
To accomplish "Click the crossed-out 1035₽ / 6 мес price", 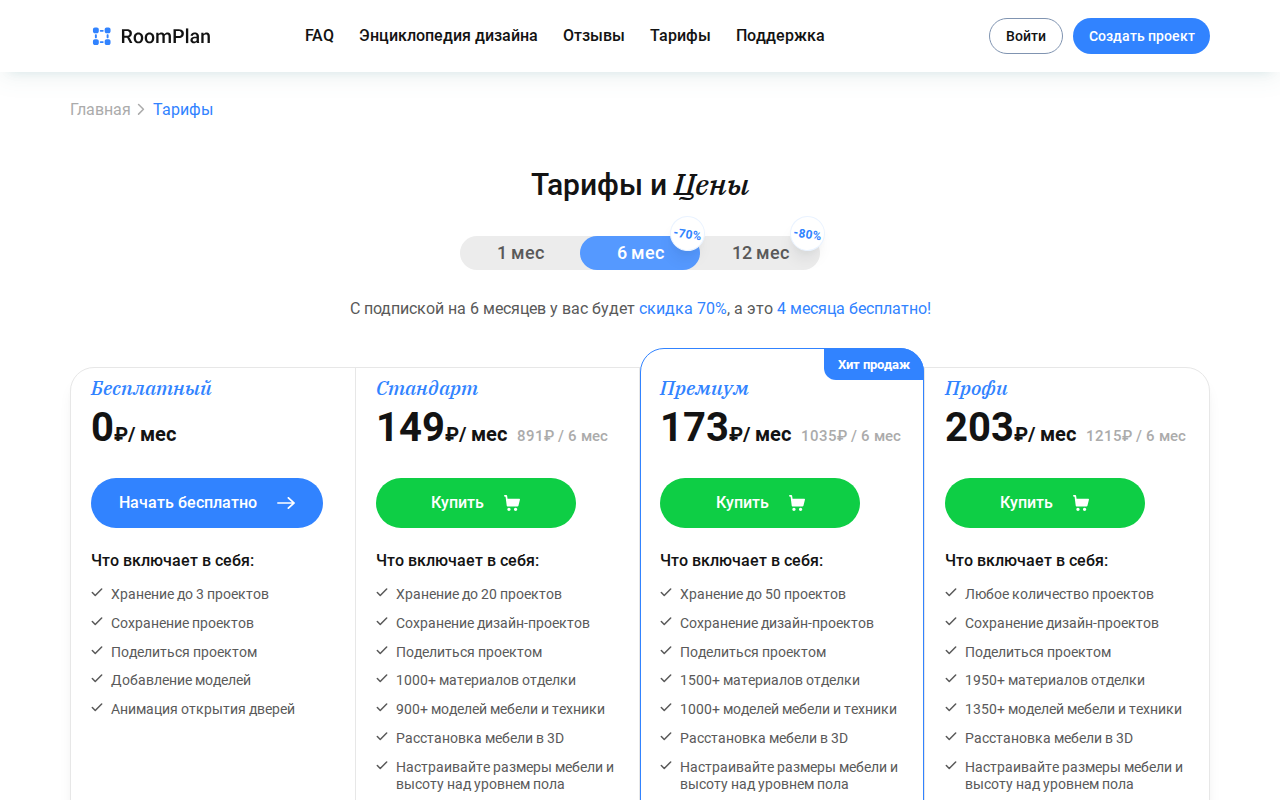I will (x=851, y=436).
